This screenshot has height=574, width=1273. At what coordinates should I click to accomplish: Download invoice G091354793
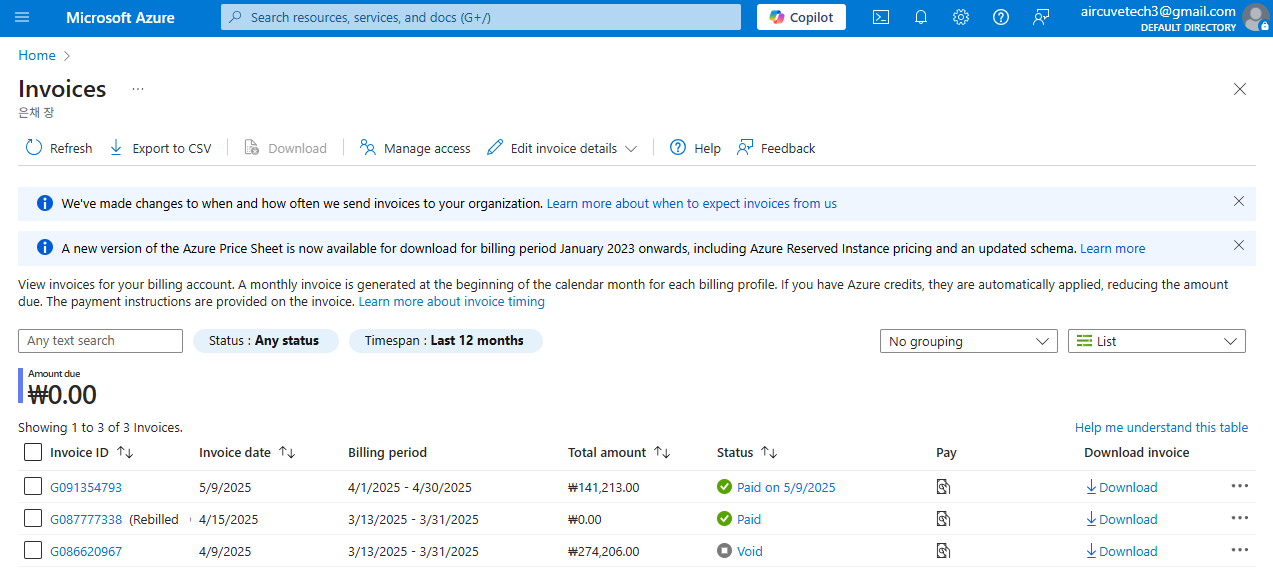click(1121, 488)
